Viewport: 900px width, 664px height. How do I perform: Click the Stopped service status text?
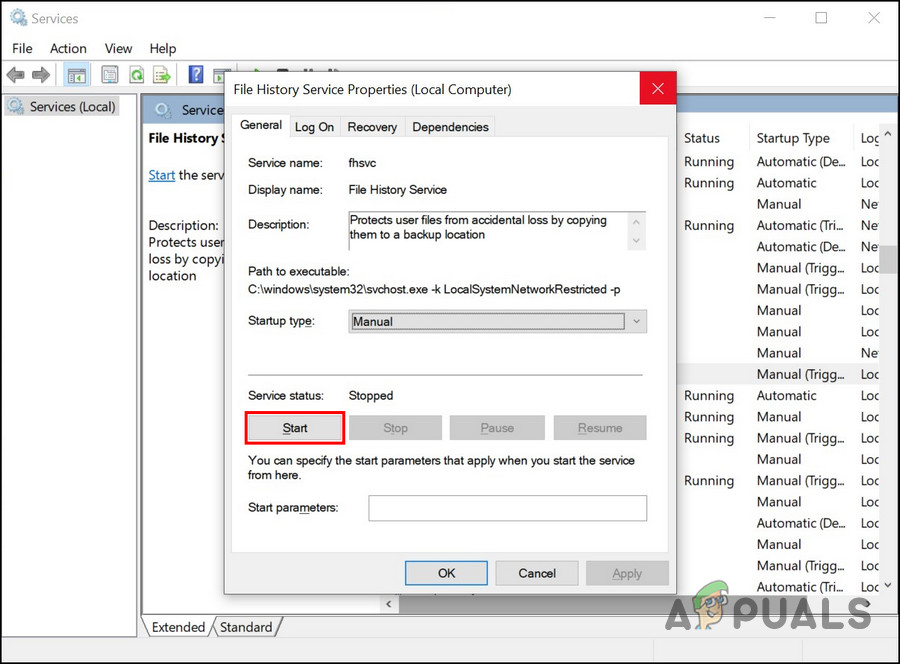371,395
